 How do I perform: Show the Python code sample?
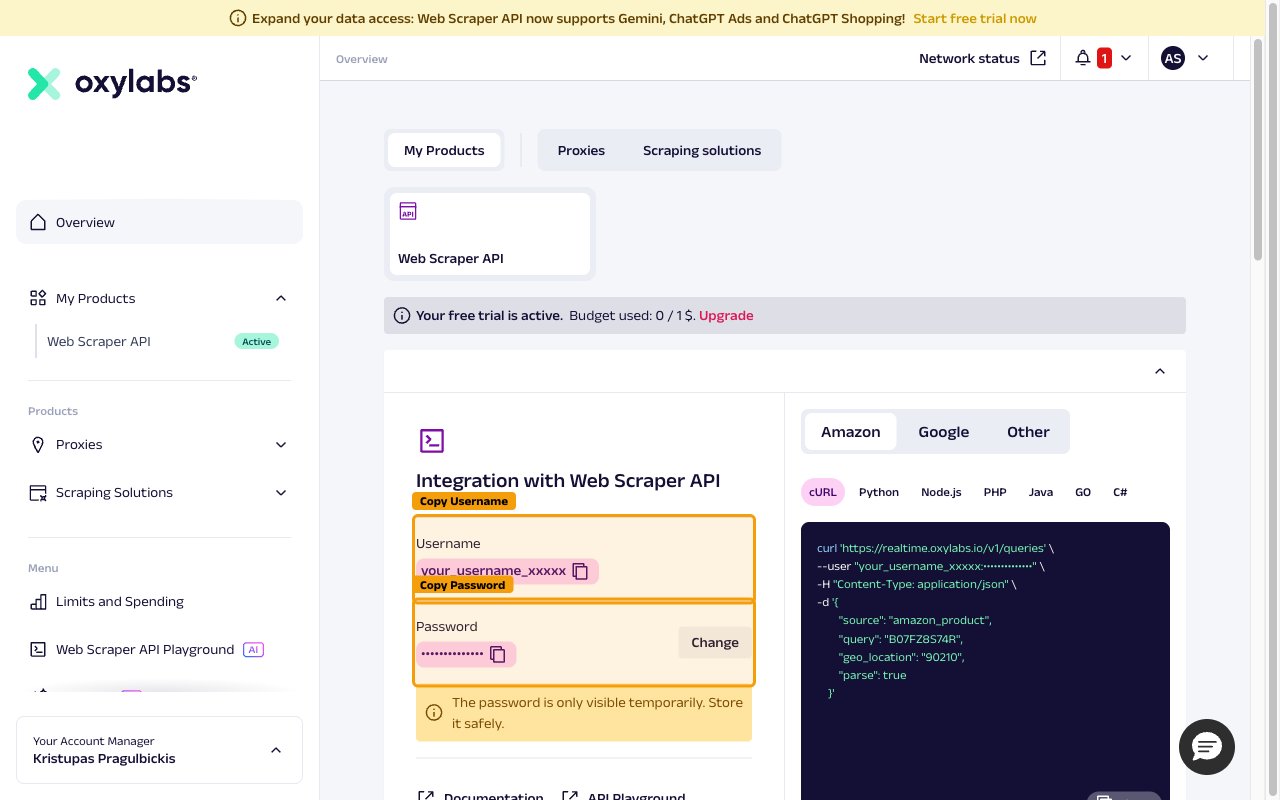(x=879, y=492)
